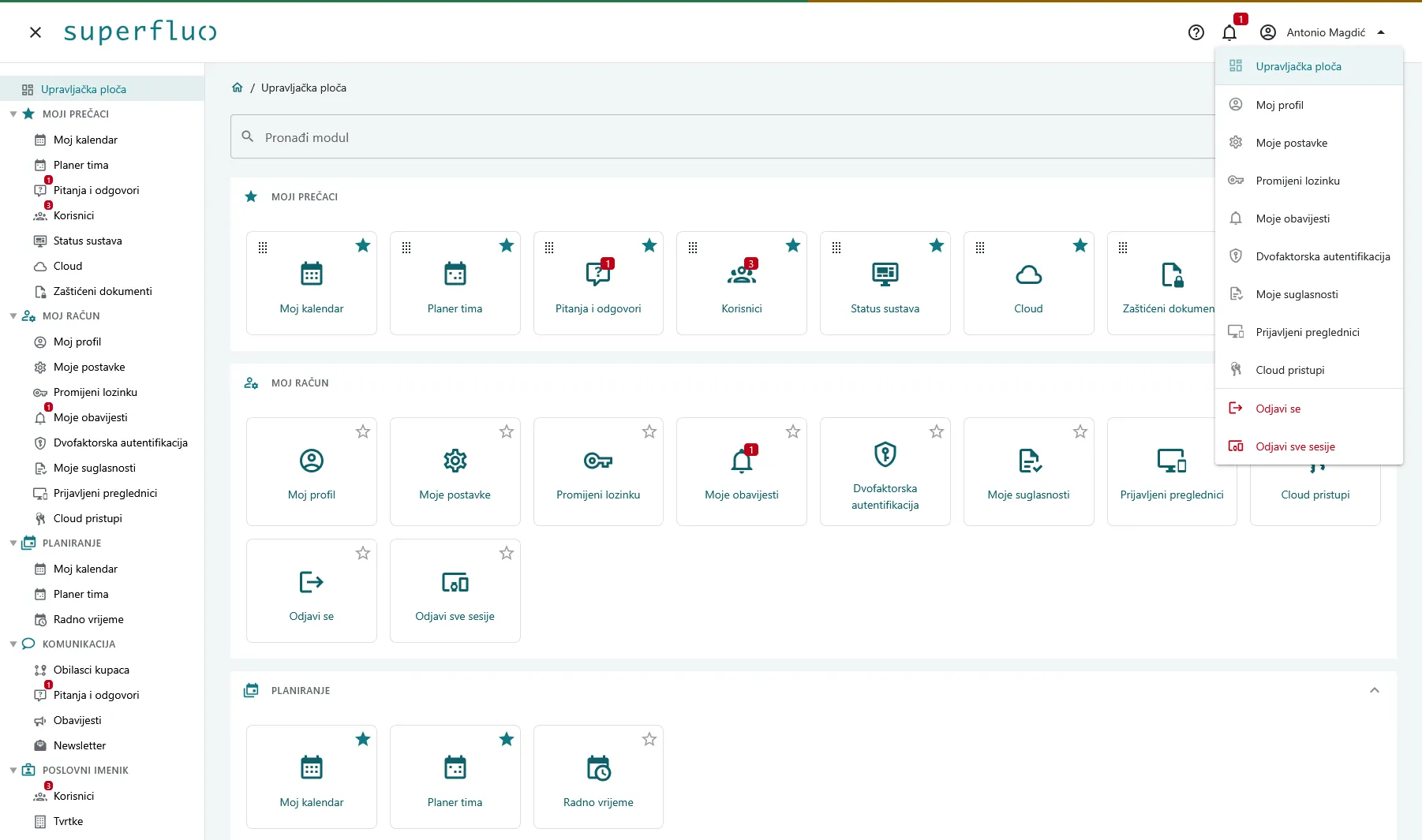The height and width of the screenshot is (840, 1422).
Task: Select Moj profil in the user menu
Action: pyautogui.click(x=1309, y=105)
